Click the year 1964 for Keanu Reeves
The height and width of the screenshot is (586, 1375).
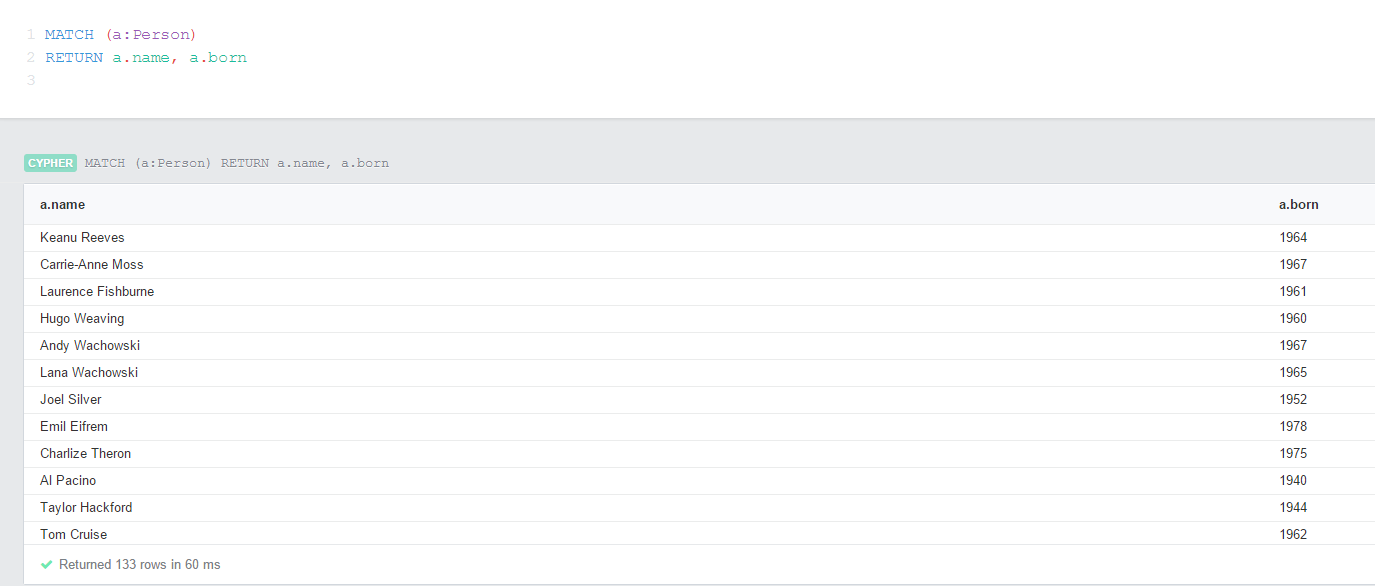[1292, 237]
